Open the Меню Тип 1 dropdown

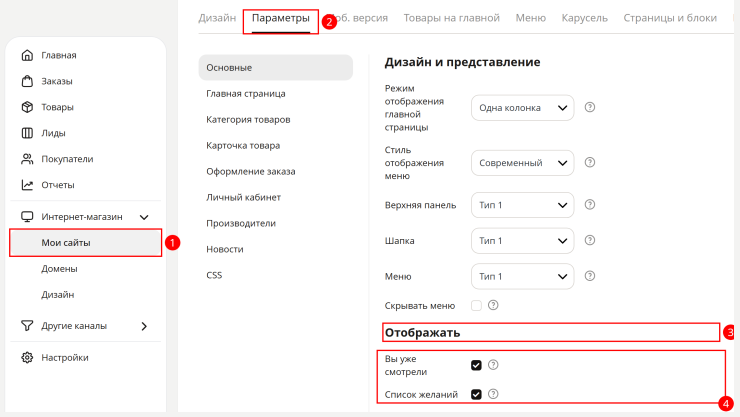pyautogui.click(x=522, y=277)
